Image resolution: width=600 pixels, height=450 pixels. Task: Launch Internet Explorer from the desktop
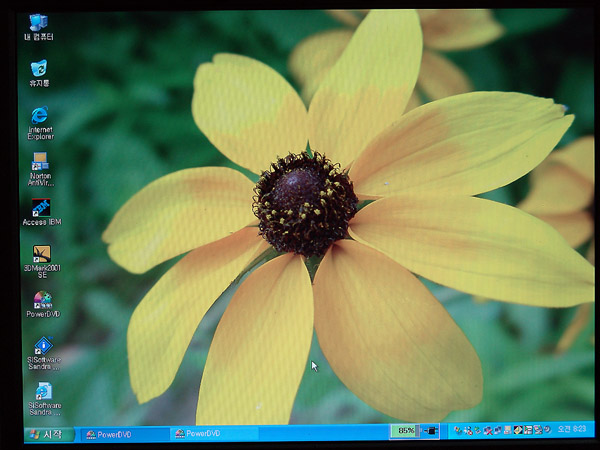(x=40, y=123)
